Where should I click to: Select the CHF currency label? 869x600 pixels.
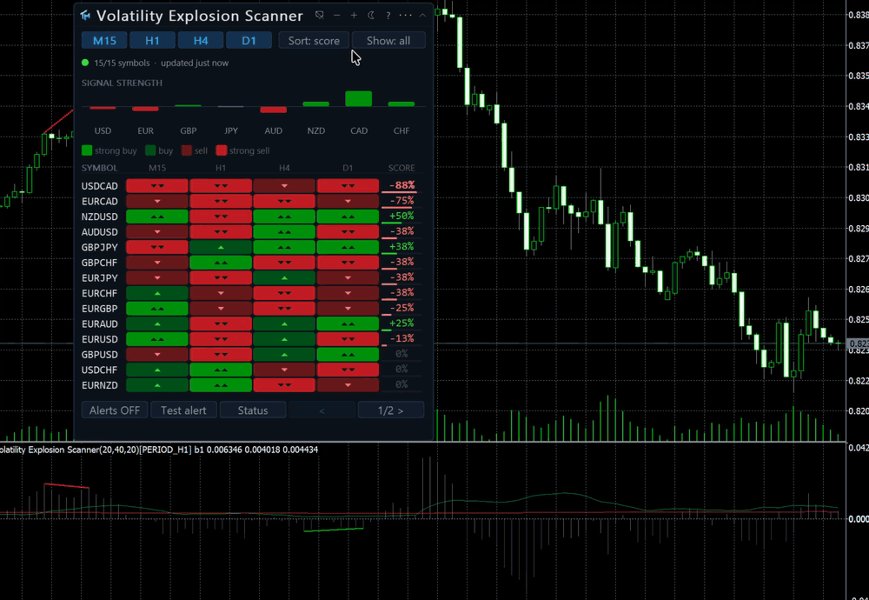[x=401, y=131]
